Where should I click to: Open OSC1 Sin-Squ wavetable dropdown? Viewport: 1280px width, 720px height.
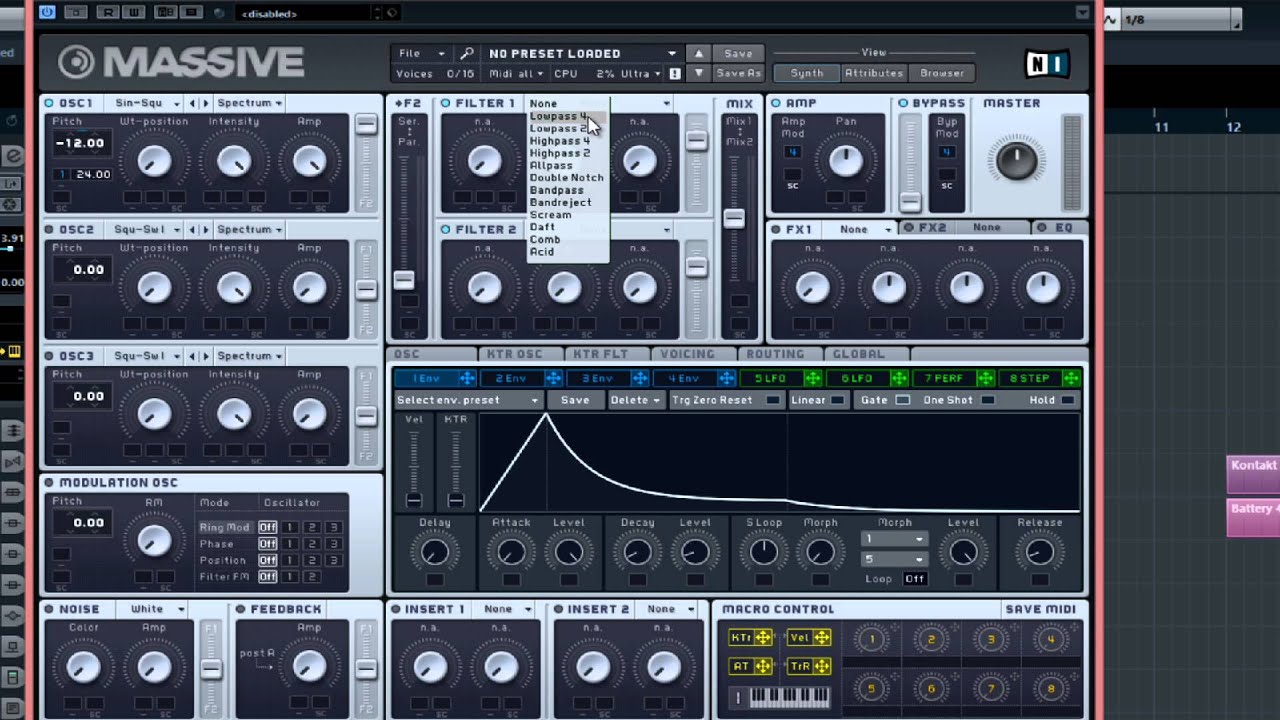(x=147, y=103)
